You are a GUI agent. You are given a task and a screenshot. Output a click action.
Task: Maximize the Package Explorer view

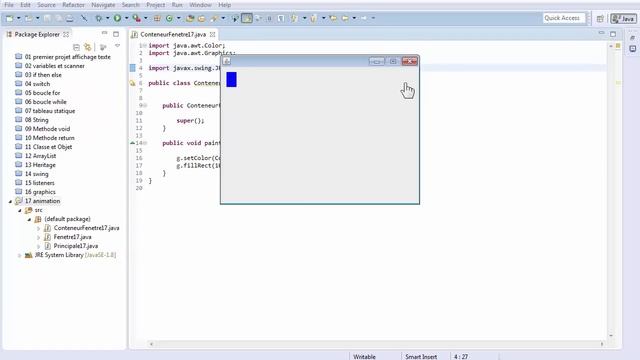click(116, 34)
